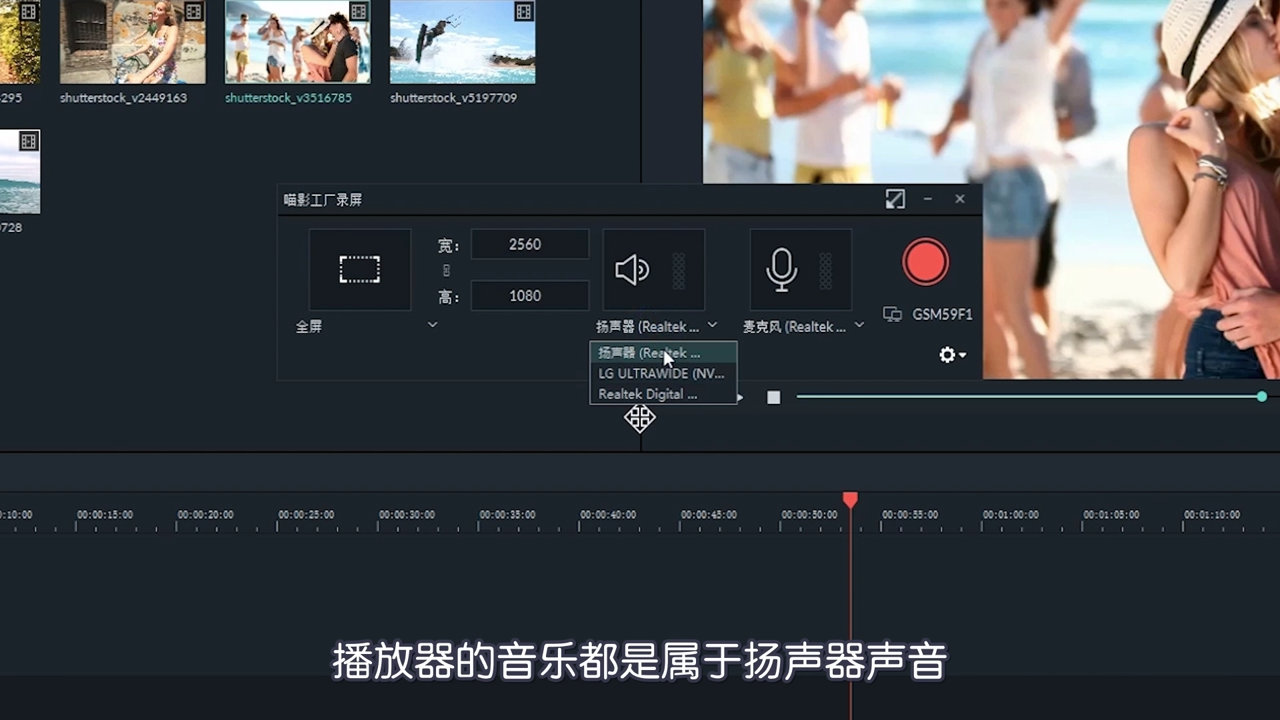The width and height of the screenshot is (1280, 720).
Task: Click the 00:00:30:00 timeline mark
Action: (x=407, y=515)
